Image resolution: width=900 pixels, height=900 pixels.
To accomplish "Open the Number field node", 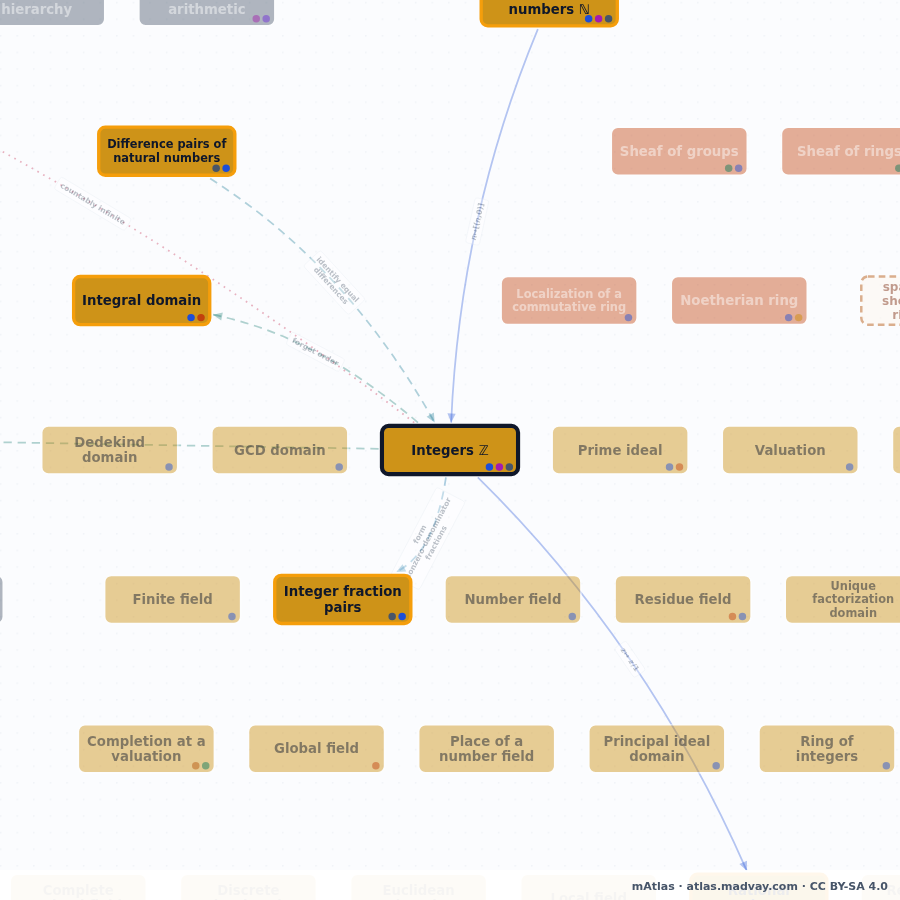I will [513, 599].
